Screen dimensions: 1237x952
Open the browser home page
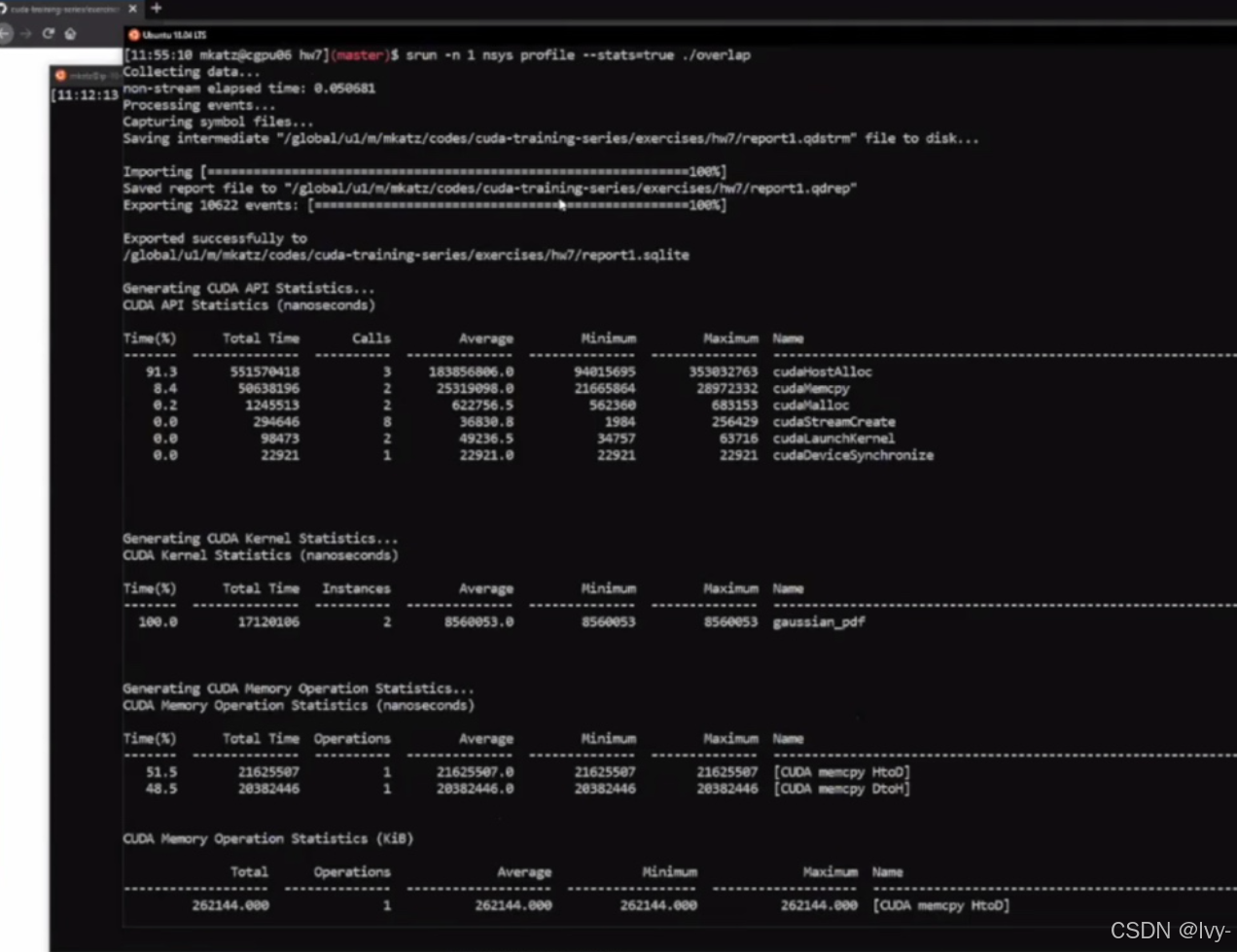coord(70,33)
